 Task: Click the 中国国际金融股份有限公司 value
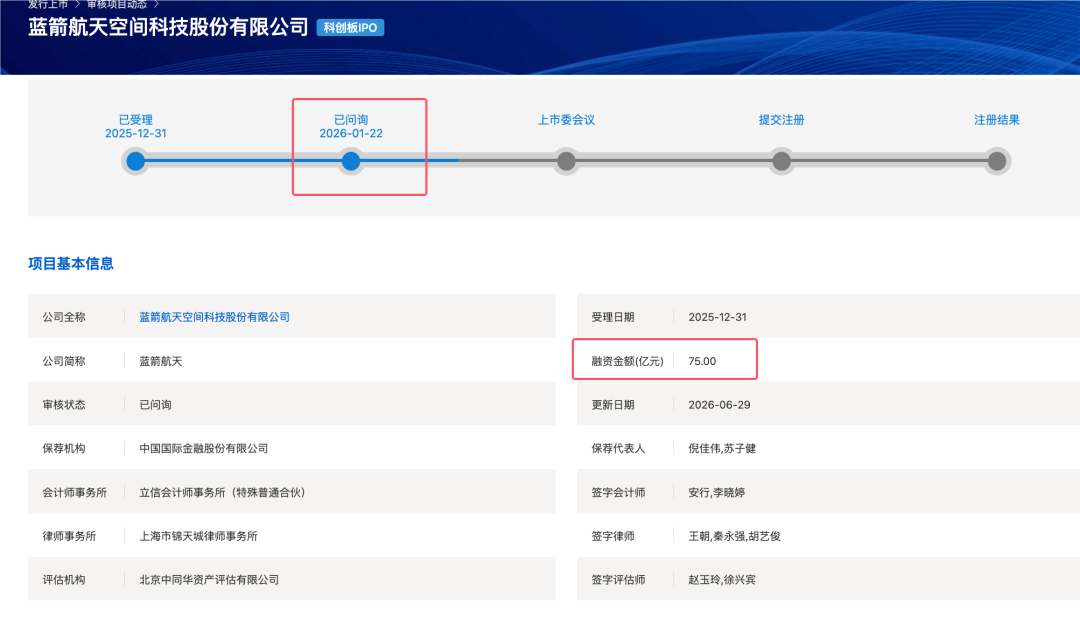click(x=204, y=449)
